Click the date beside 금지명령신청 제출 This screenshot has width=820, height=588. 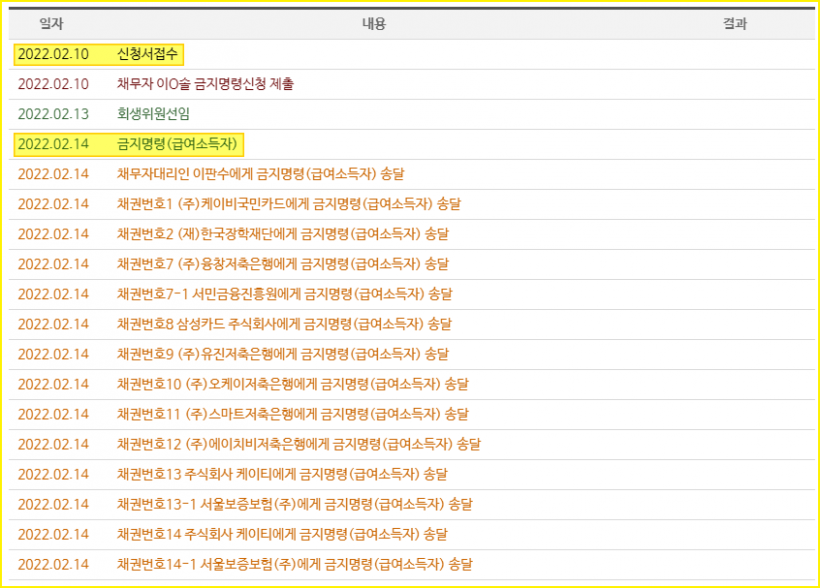53,84
